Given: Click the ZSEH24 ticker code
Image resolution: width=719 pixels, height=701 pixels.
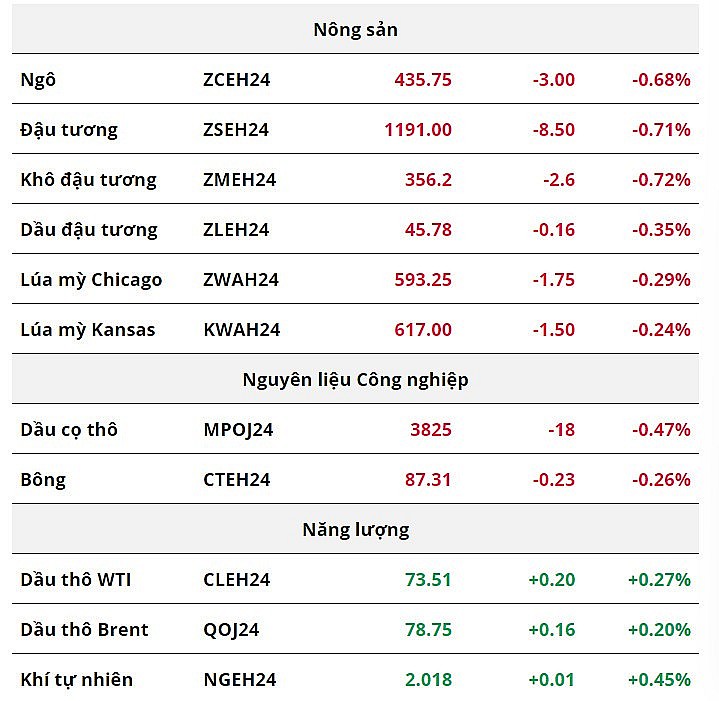Looking at the screenshot, I should coord(236,130).
